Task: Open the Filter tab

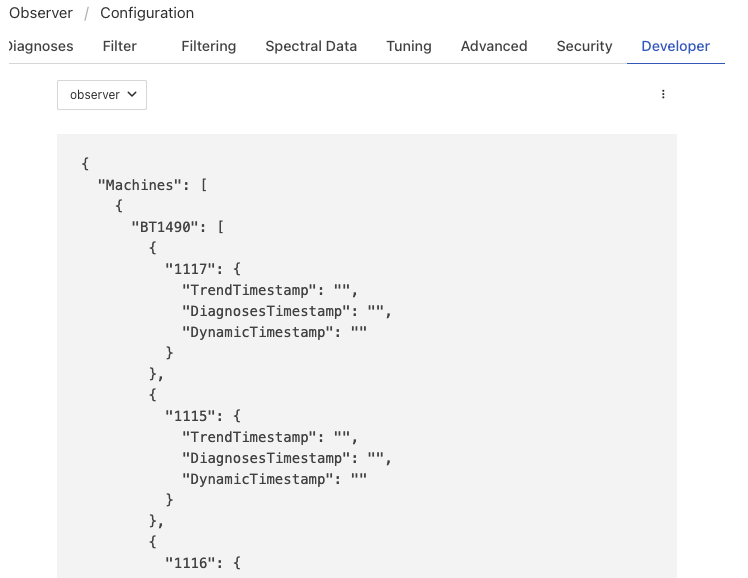Action: coord(120,46)
